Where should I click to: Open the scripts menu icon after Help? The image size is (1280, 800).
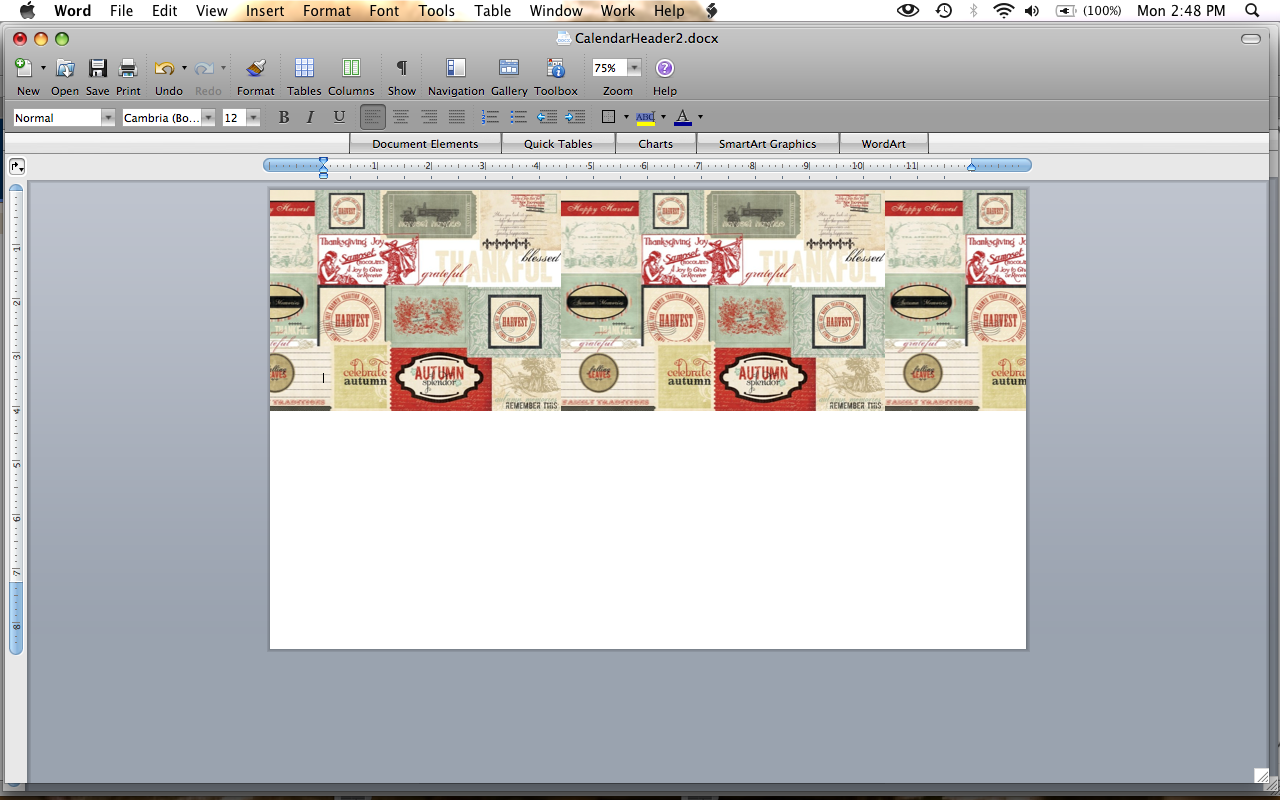711,11
